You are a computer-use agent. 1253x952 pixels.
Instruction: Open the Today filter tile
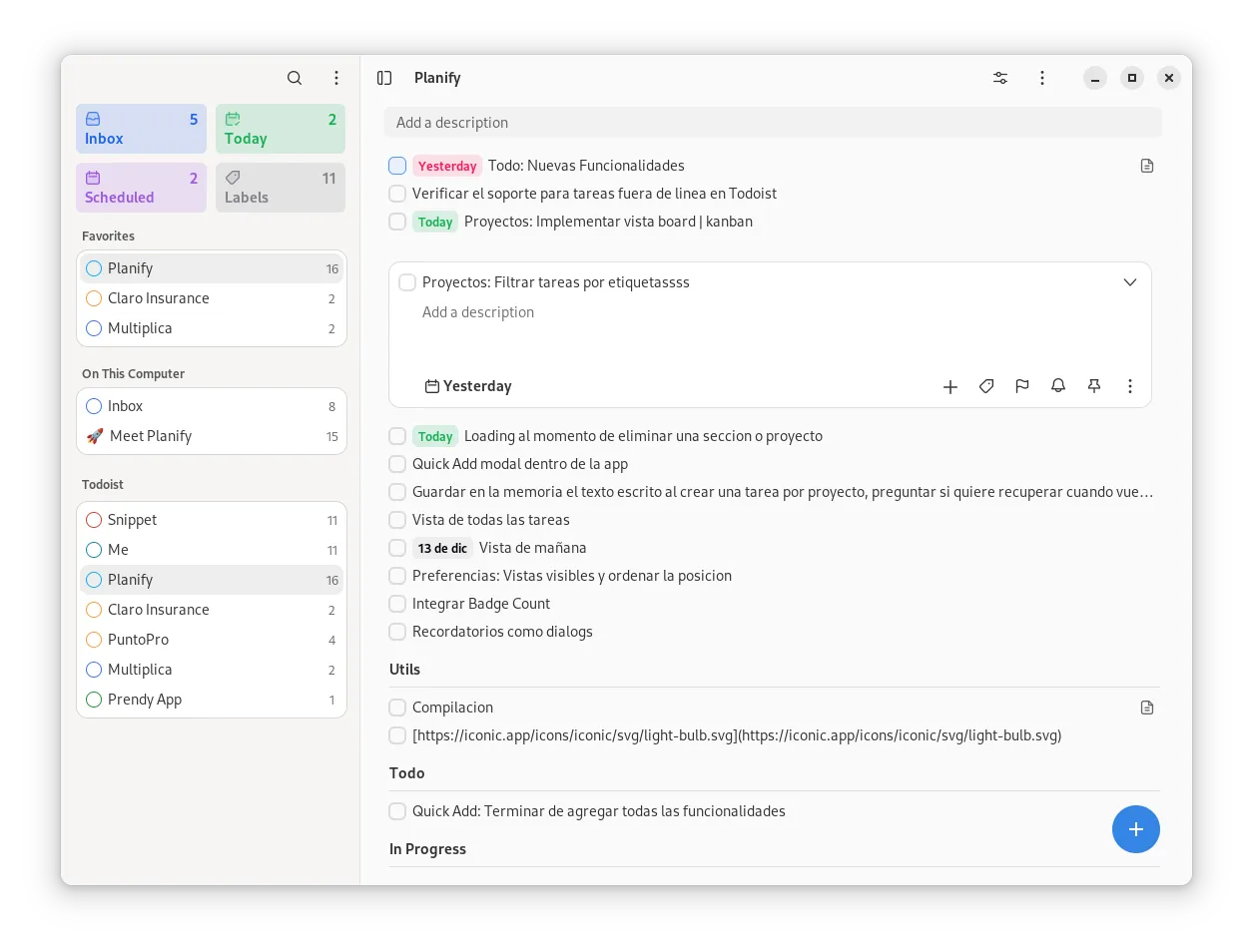tap(281, 129)
